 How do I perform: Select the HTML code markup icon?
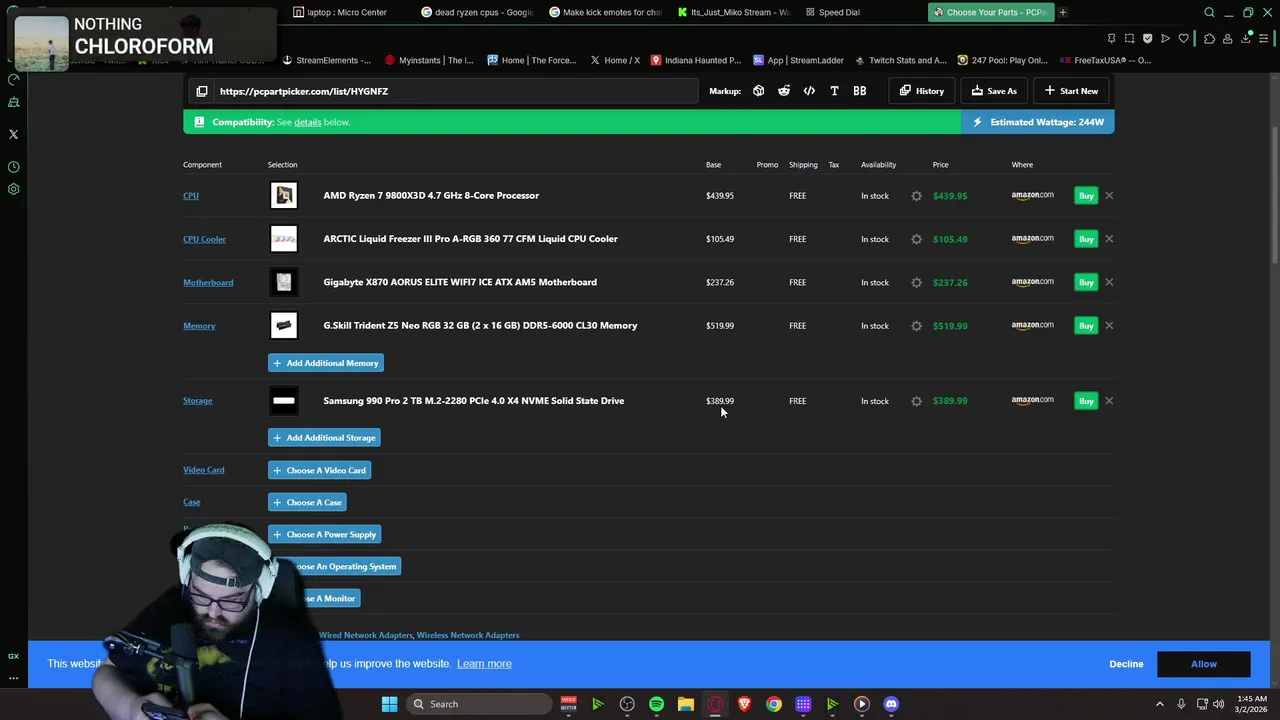point(809,91)
